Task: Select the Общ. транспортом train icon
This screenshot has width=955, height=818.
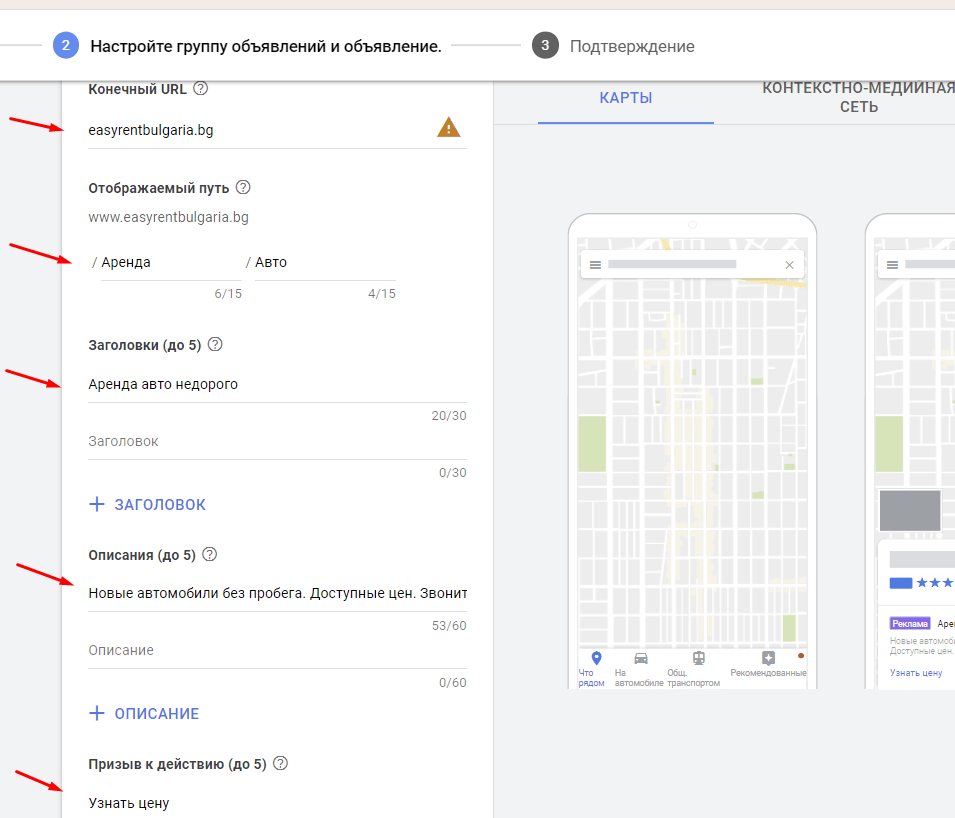Action: point(699,658)
